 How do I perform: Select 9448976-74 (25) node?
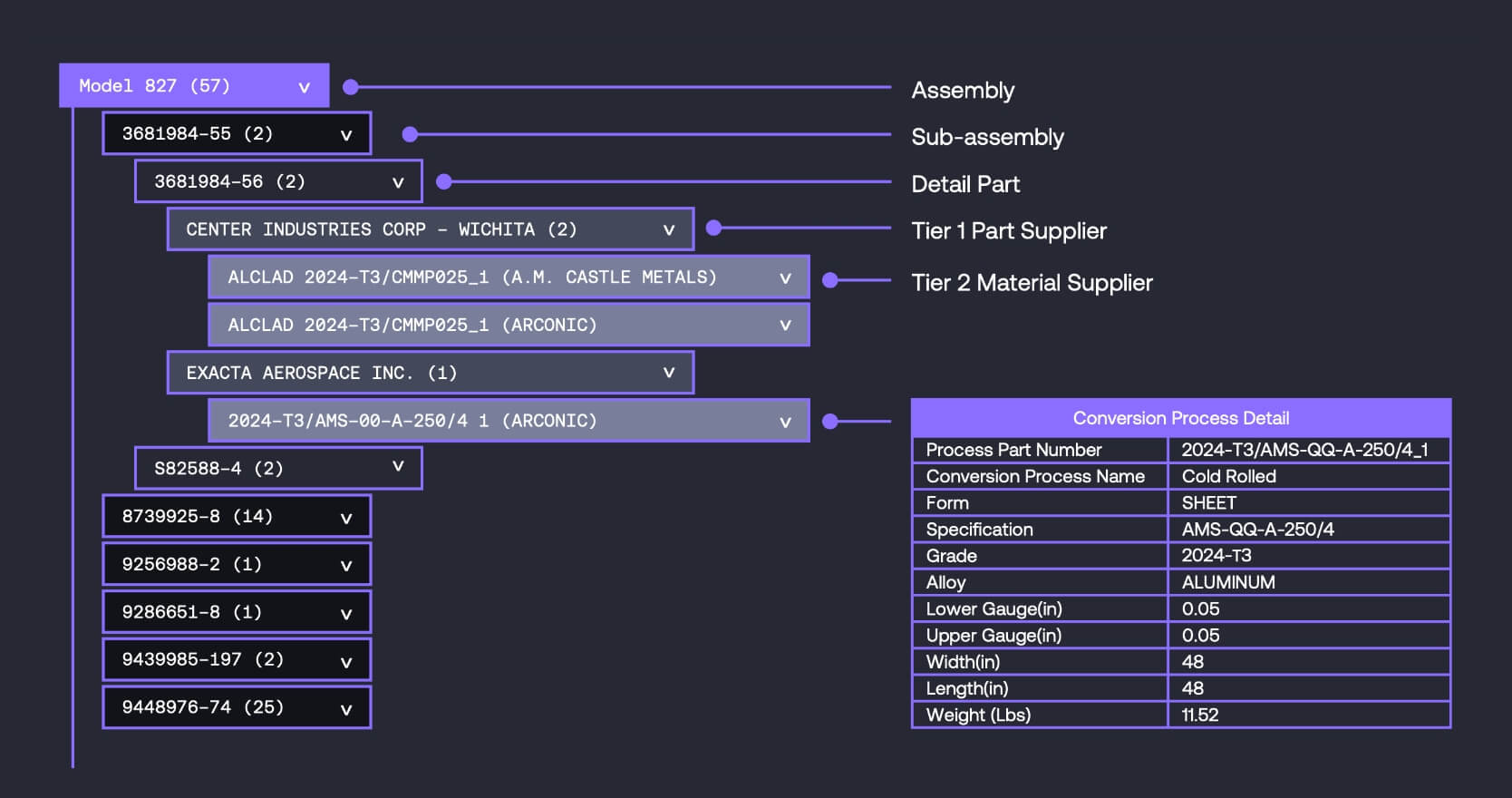pos(237,707)
